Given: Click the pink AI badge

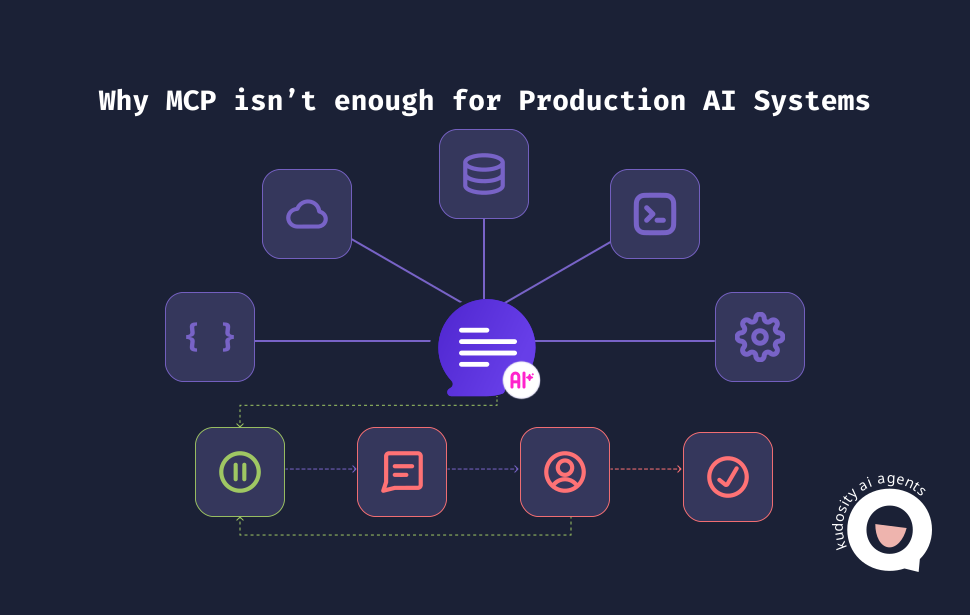Looking at the screenshot, I should coord(521,380).
